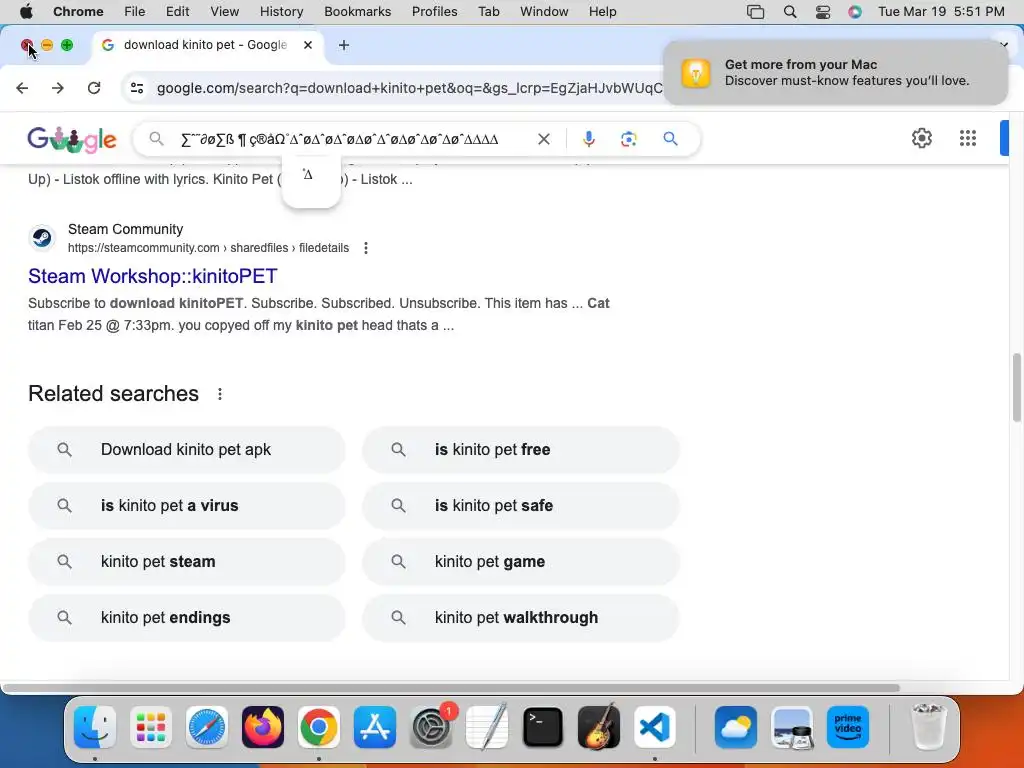
Task: Open the Tab menu
Action: coord(488,12)
